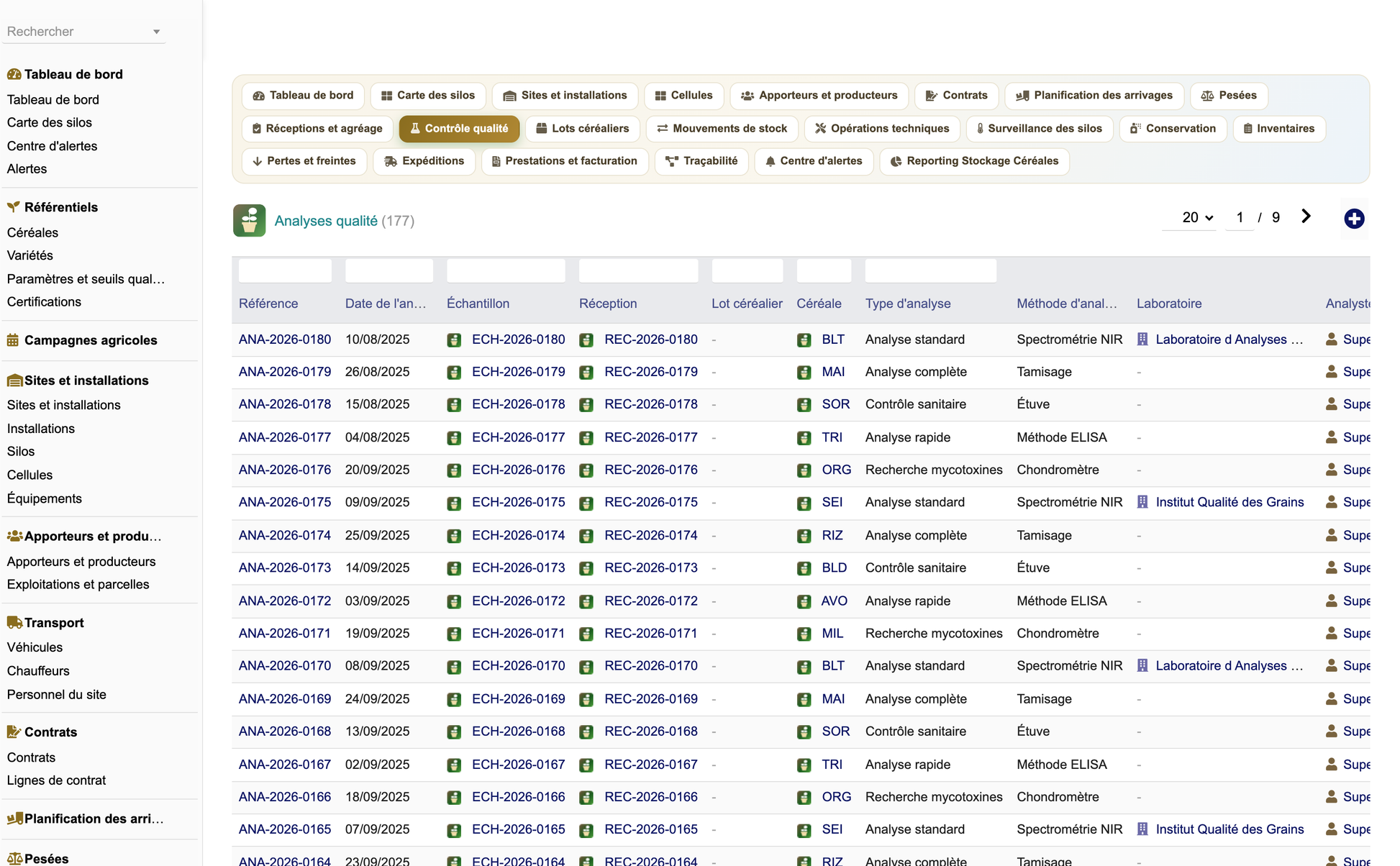Click reception icon beside REC-2026-0166
Viewport: 1400px width, 866px height.
click(x=586, y=798)
